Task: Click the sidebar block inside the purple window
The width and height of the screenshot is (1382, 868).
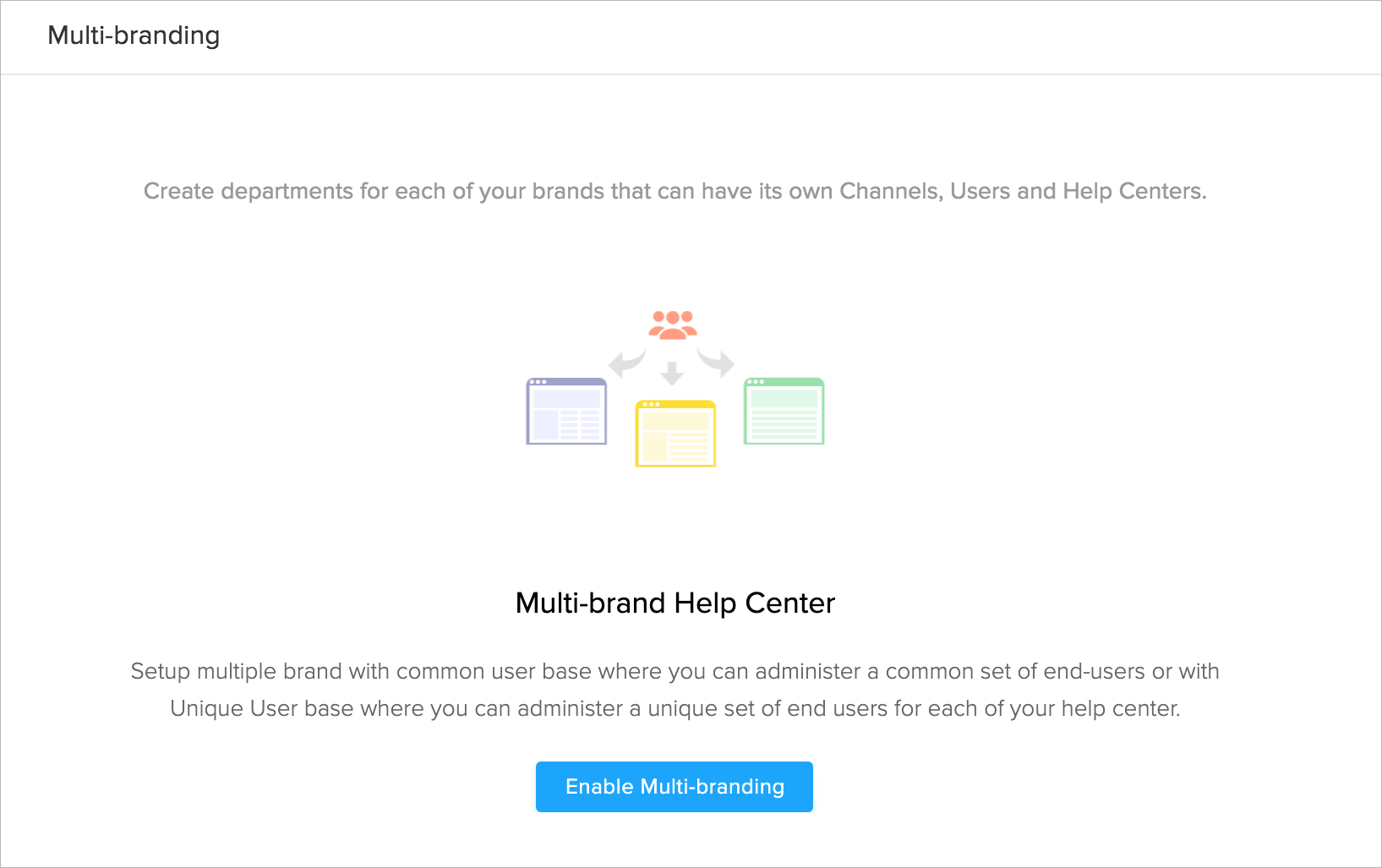Action: (545, 424)
